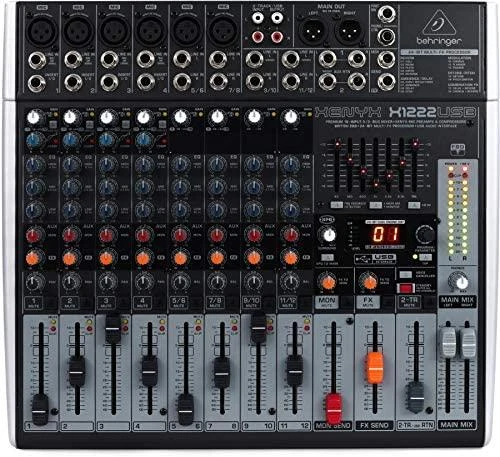Click the channel 5/6 fader cap

(x=185, y=410)
